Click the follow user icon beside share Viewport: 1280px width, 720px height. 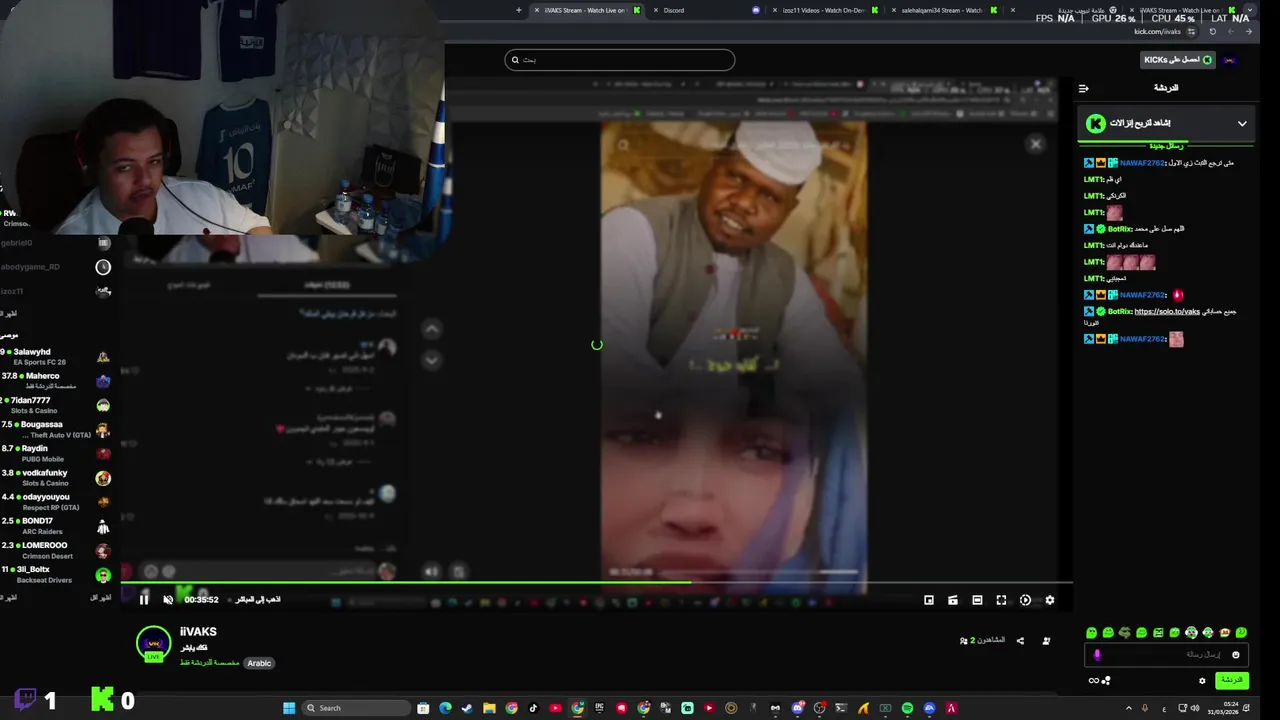[x=1046, y=641]
